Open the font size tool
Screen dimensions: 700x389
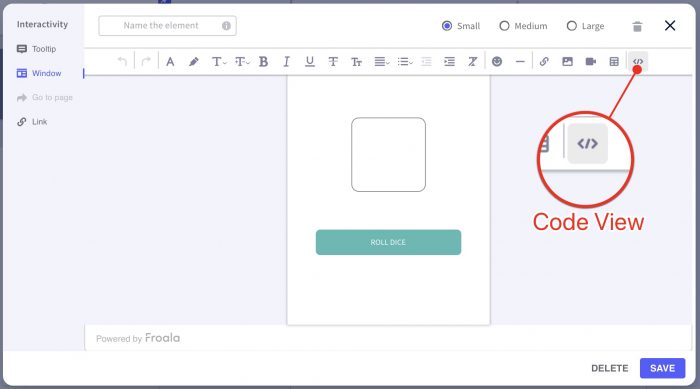pos(356,62)
